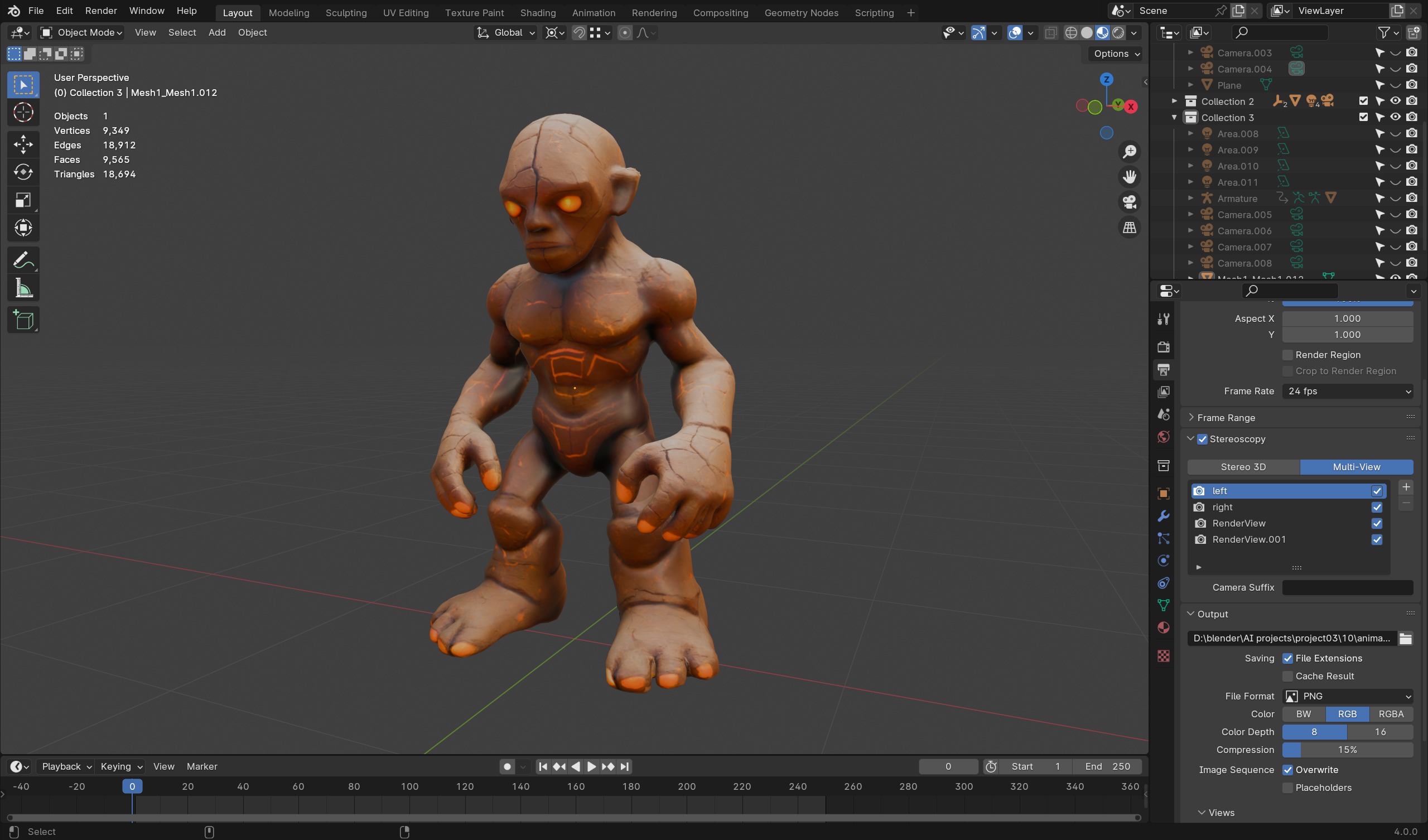
Task: Uncheck the Stereoscopy checkbox
Action: tap(1203, 440)
